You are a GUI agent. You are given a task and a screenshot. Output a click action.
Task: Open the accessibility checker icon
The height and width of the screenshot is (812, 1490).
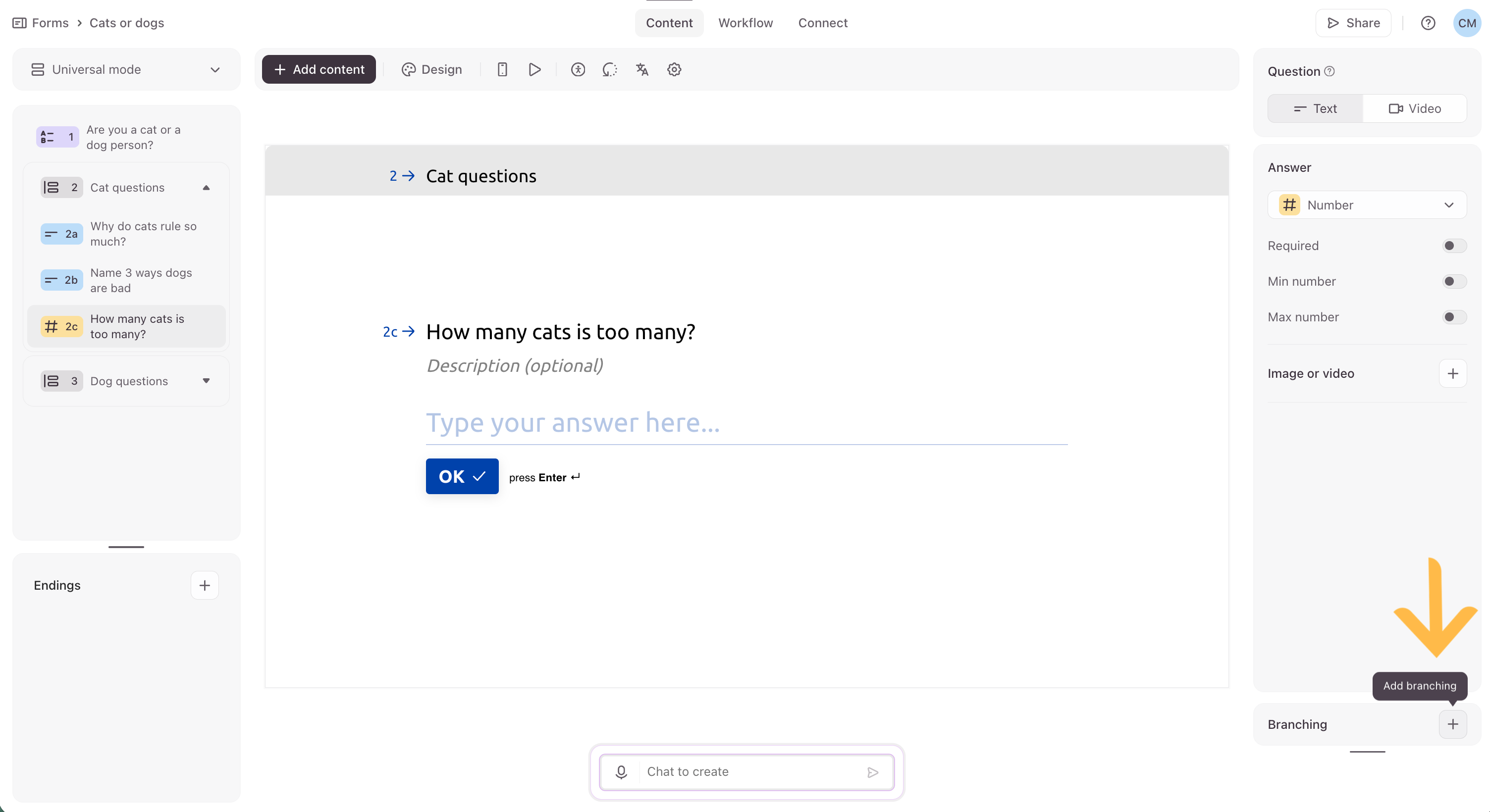(577, 69)
